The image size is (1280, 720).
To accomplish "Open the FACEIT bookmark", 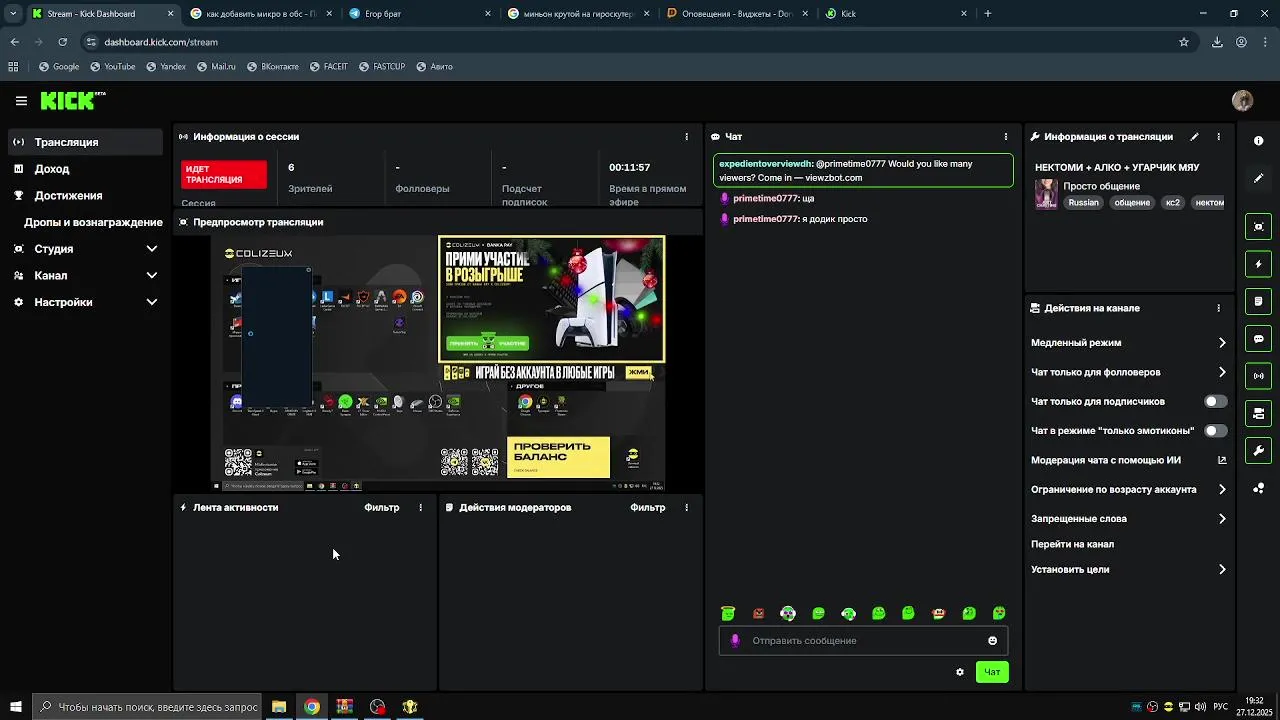I will [329, 67].
